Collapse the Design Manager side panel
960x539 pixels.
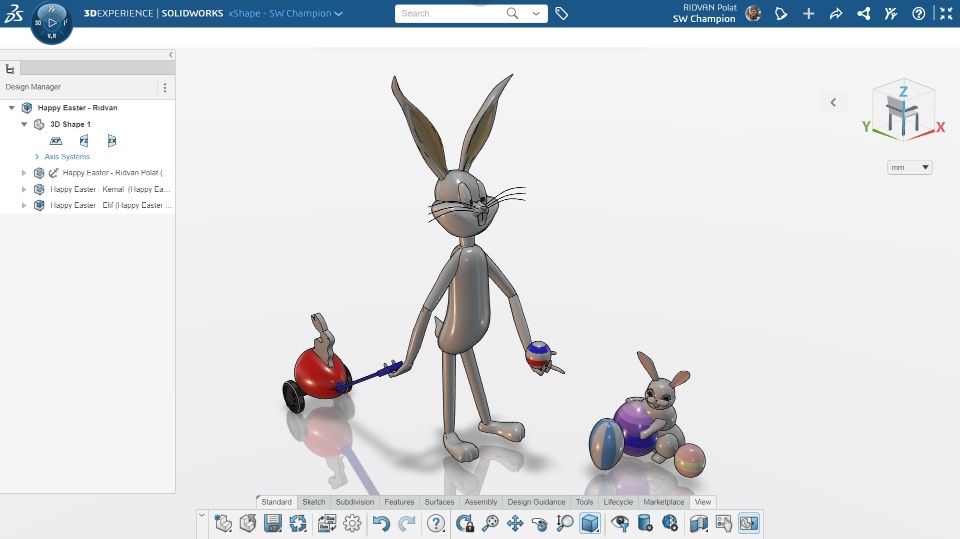click(171, 55)
